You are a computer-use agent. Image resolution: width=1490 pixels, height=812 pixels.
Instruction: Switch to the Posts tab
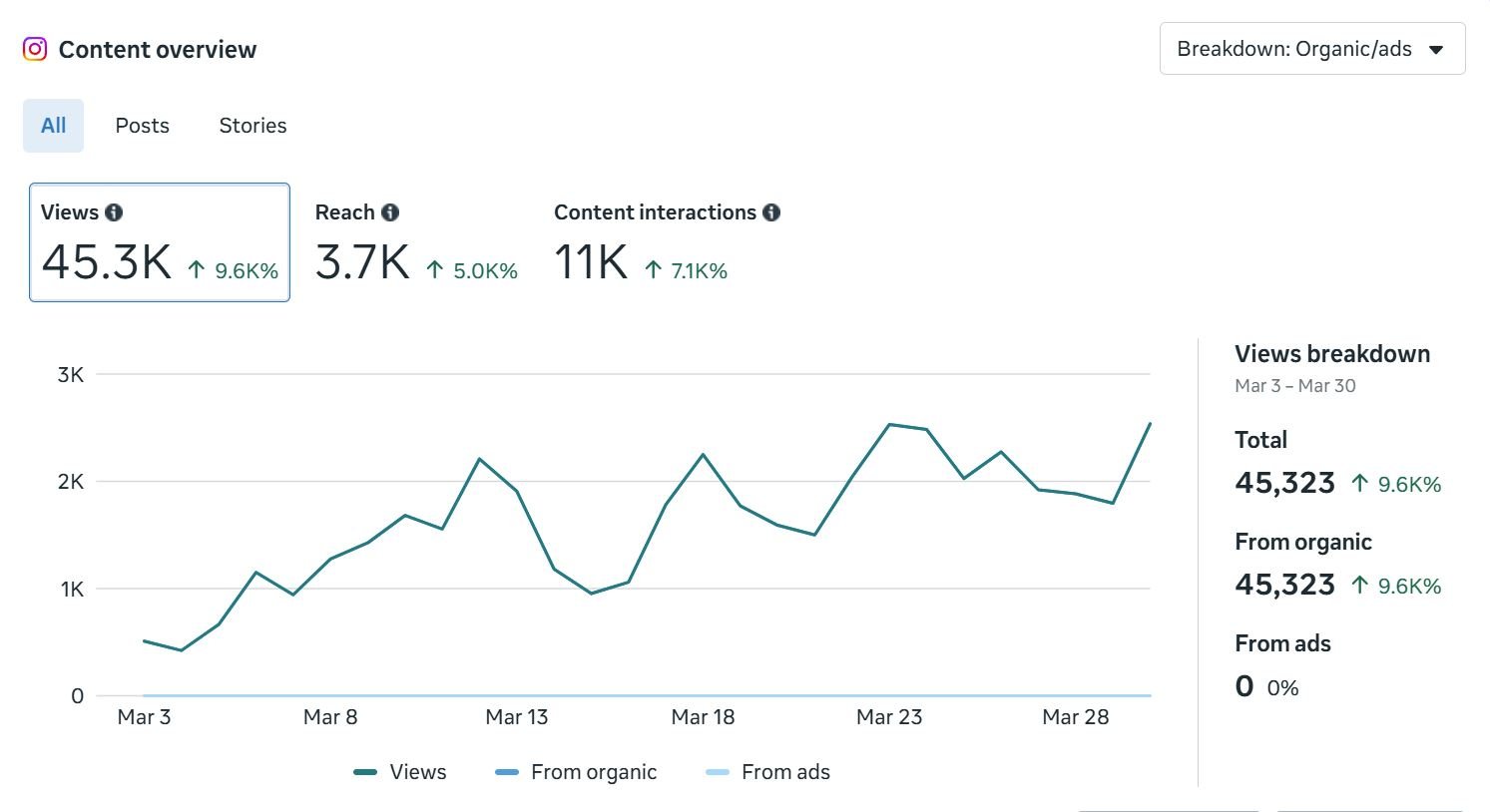coord(142,125)
